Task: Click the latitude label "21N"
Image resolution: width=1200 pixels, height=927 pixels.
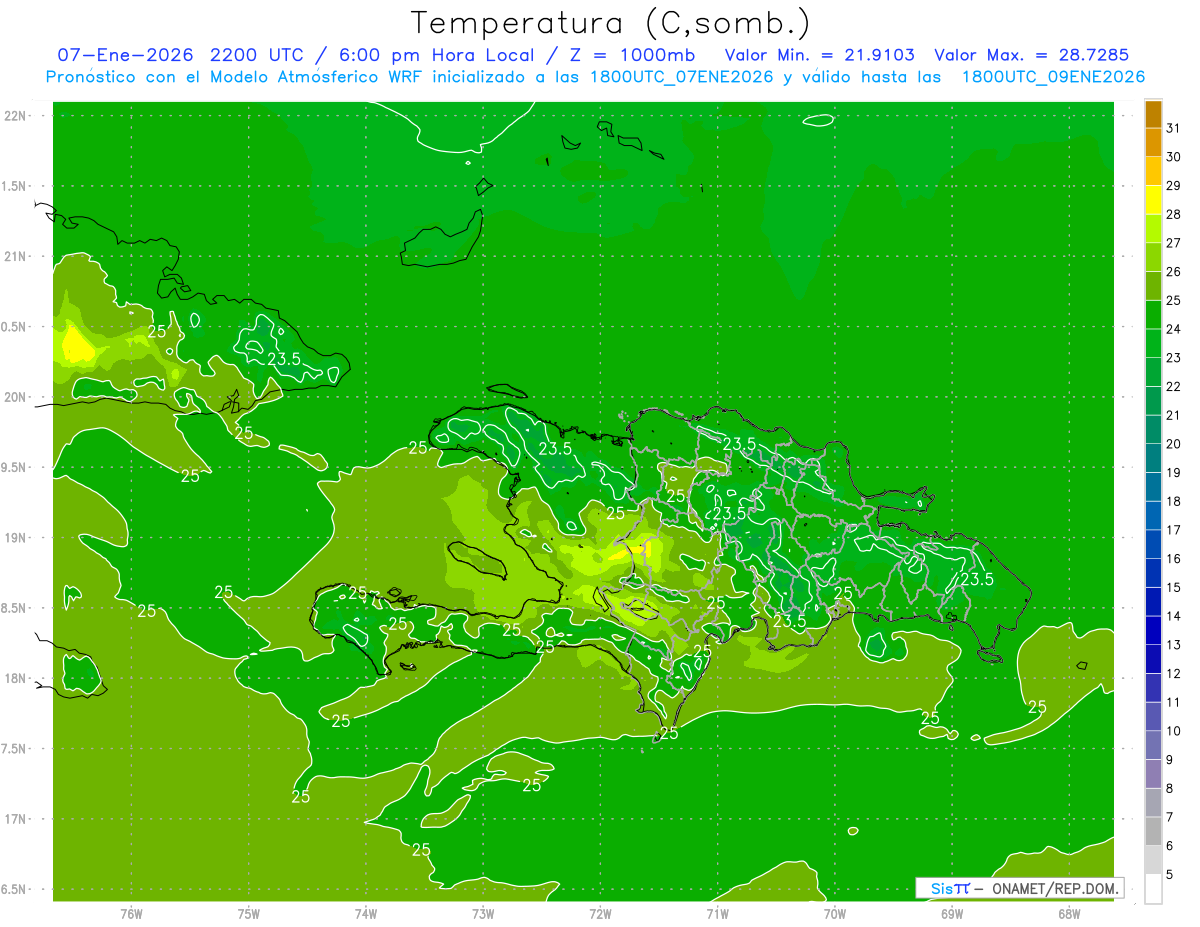Action: [16, 257]
